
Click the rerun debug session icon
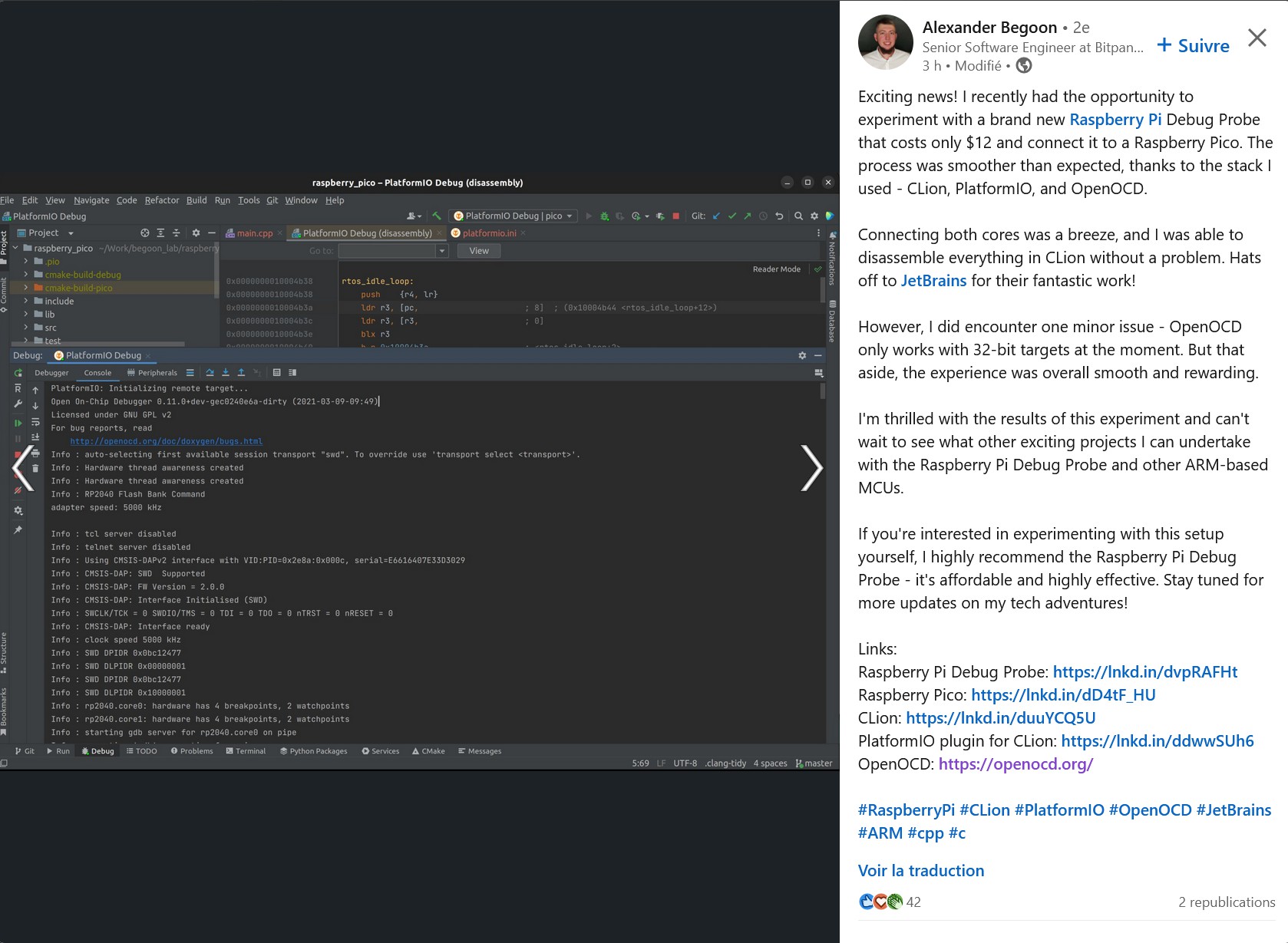[x=18, y=373]
